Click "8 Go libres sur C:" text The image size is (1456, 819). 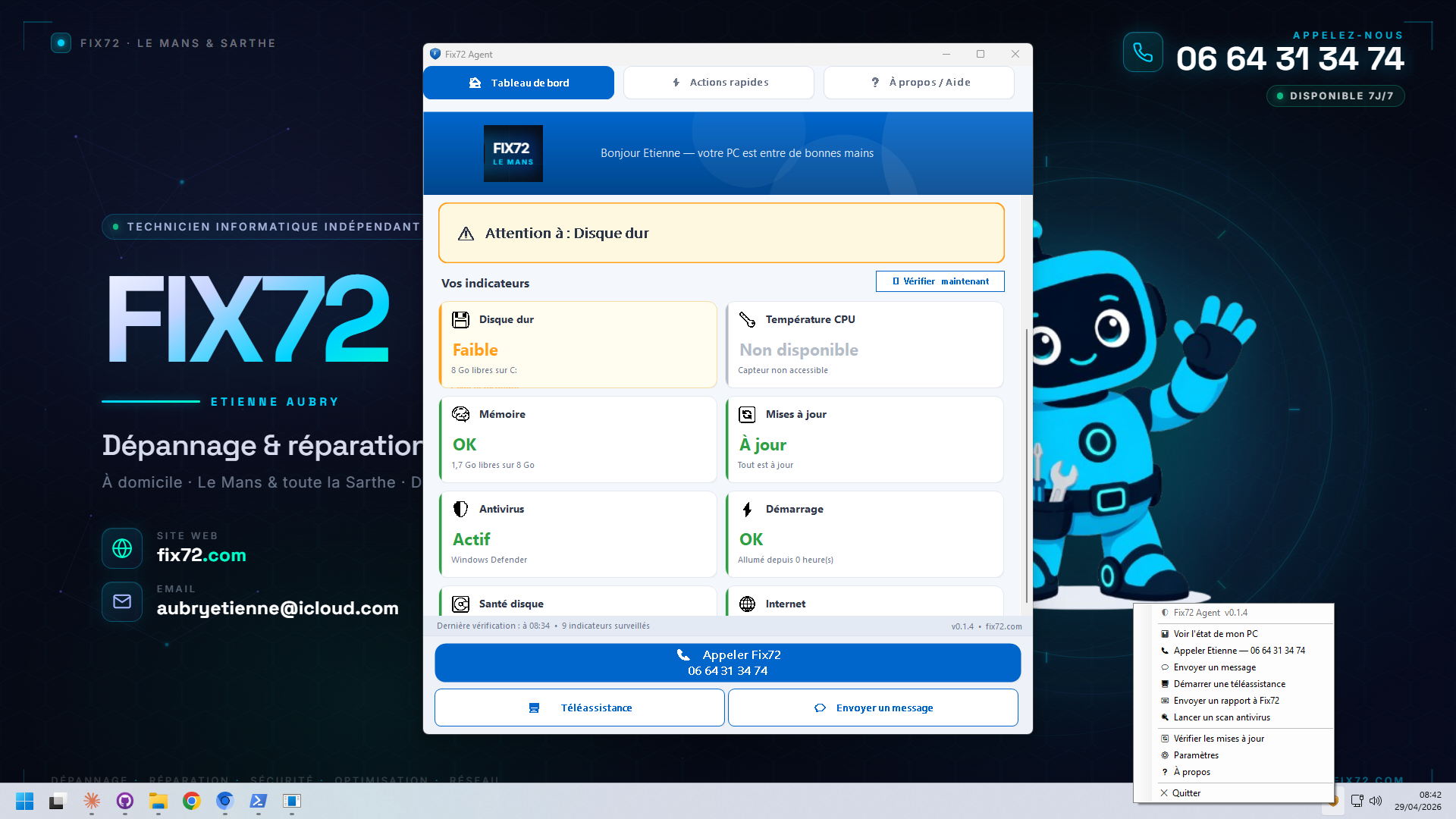point(484,370)
